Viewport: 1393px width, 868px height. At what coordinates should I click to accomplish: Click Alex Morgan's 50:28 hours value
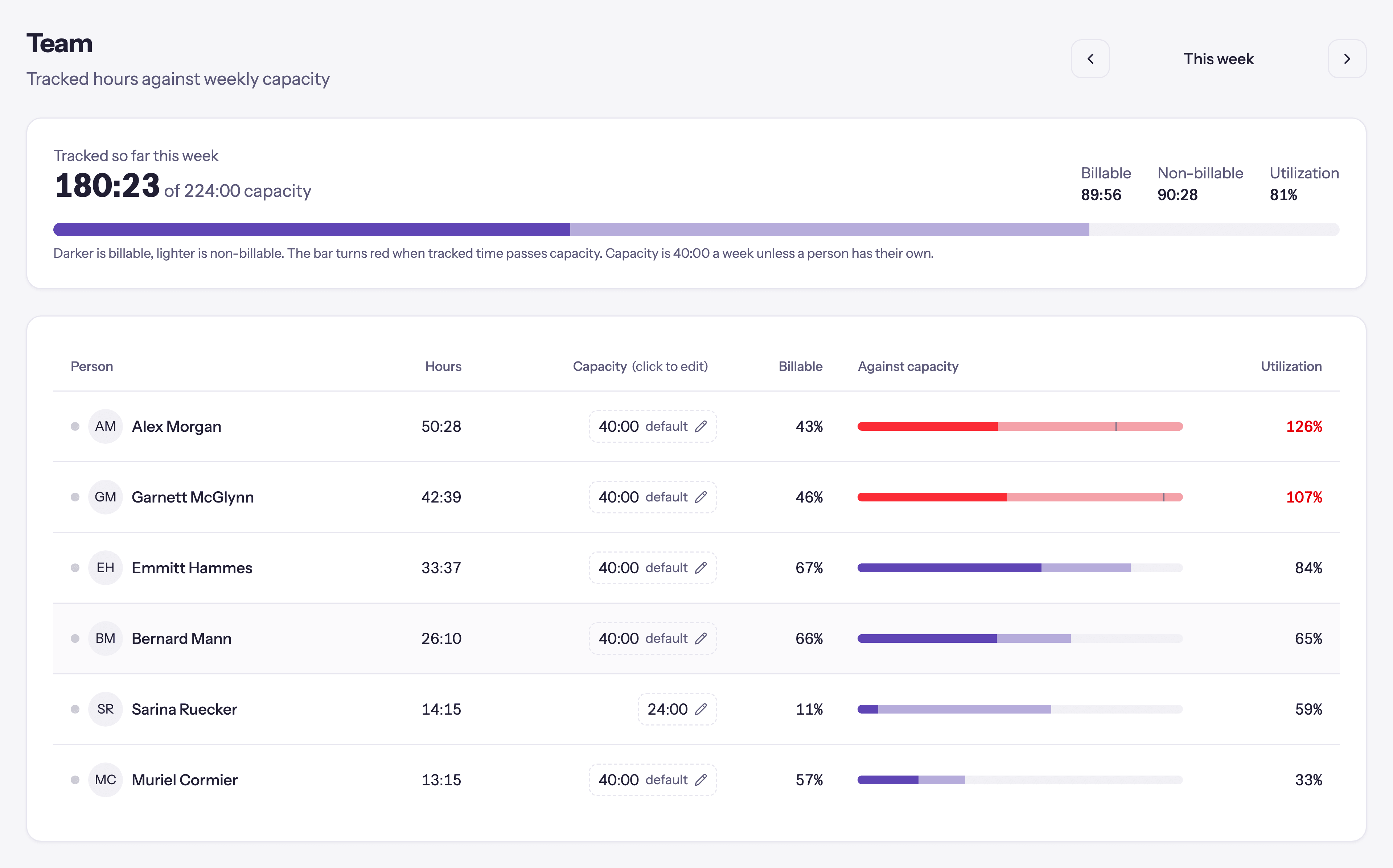point(441,426)
